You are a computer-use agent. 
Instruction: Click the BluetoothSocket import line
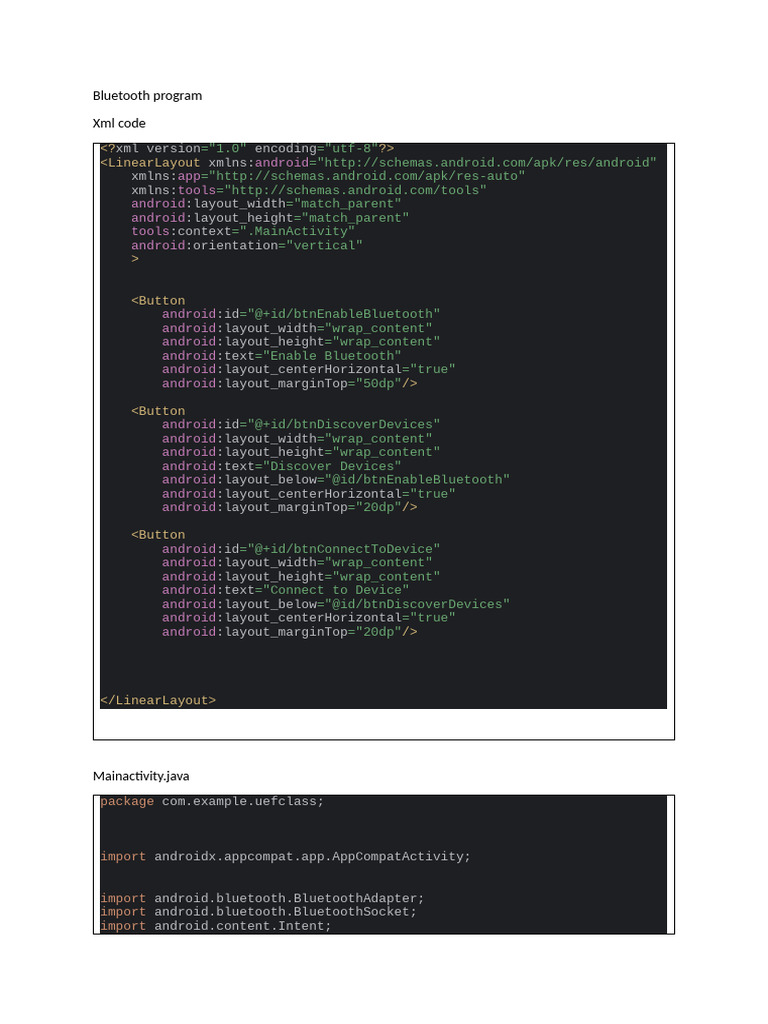pyautogui.click(x=258, y=912)
